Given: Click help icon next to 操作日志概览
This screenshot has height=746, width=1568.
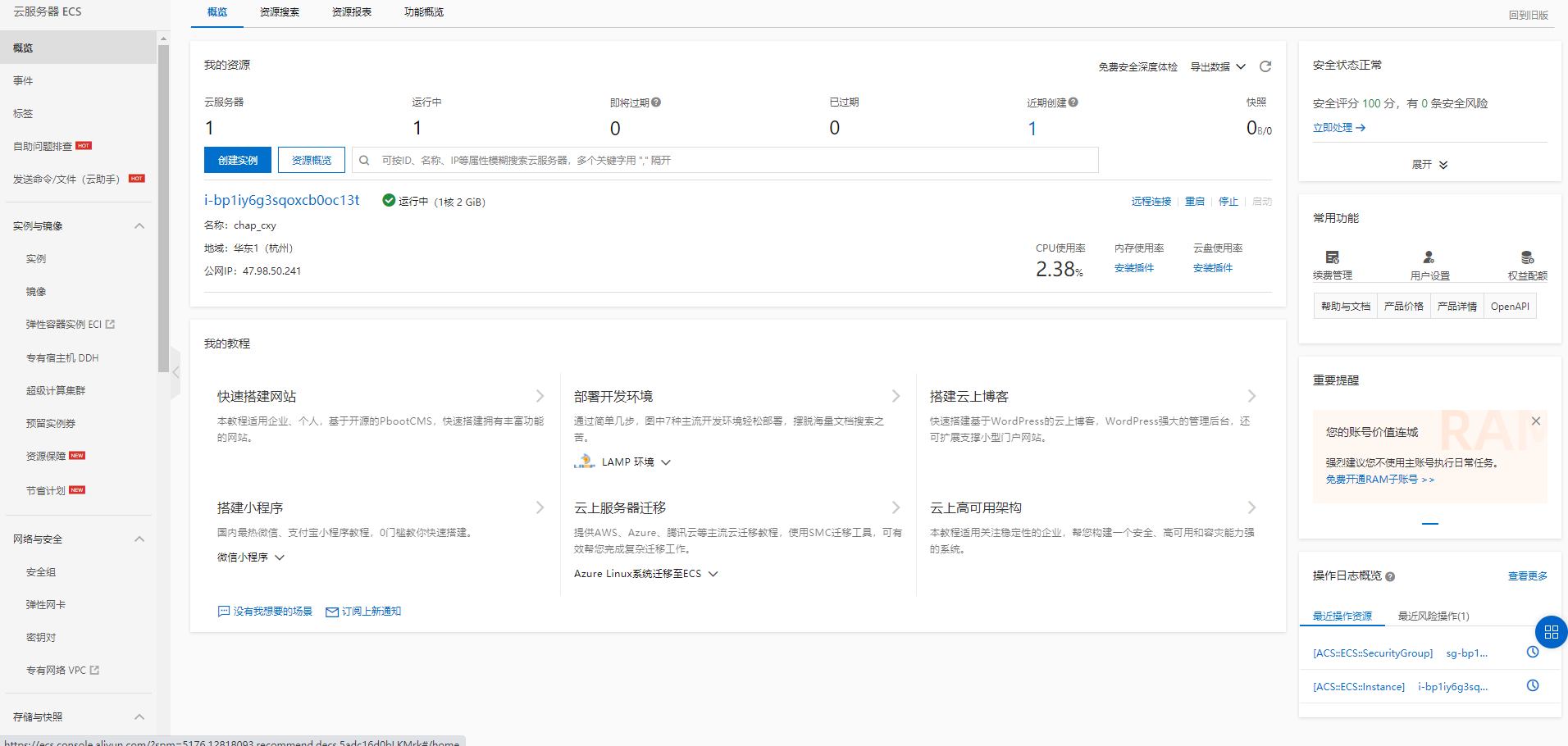Looking at the screenshot, I should click(x=1390, y=577).
